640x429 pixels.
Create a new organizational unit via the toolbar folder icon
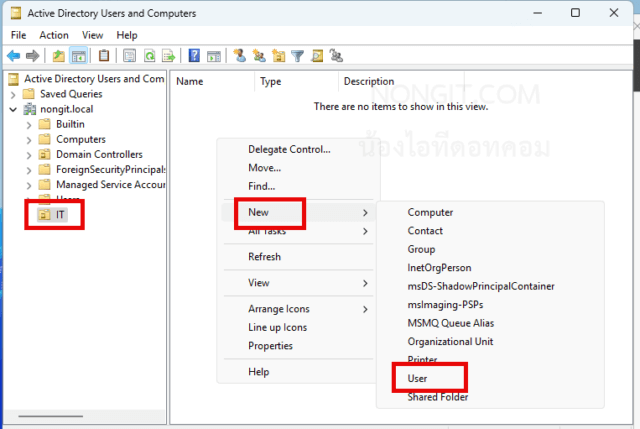pos(278,56)
